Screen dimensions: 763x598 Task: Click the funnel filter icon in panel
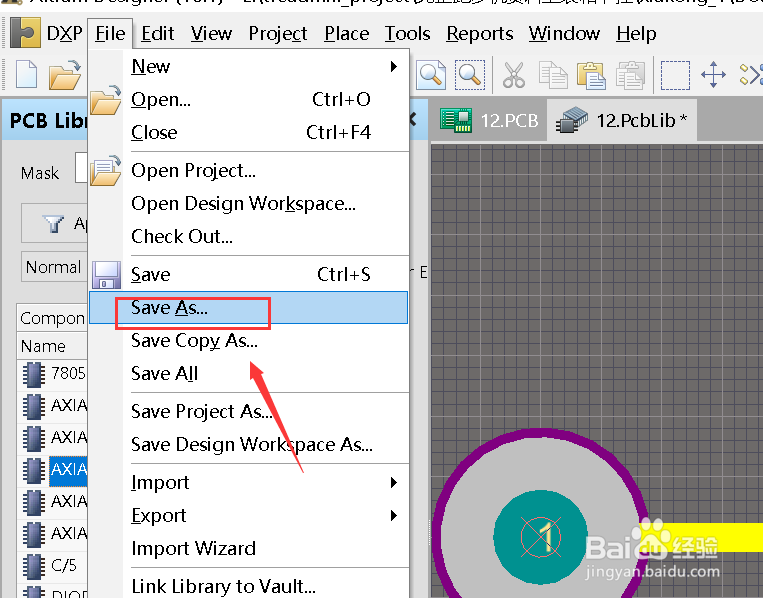(53, 224)
